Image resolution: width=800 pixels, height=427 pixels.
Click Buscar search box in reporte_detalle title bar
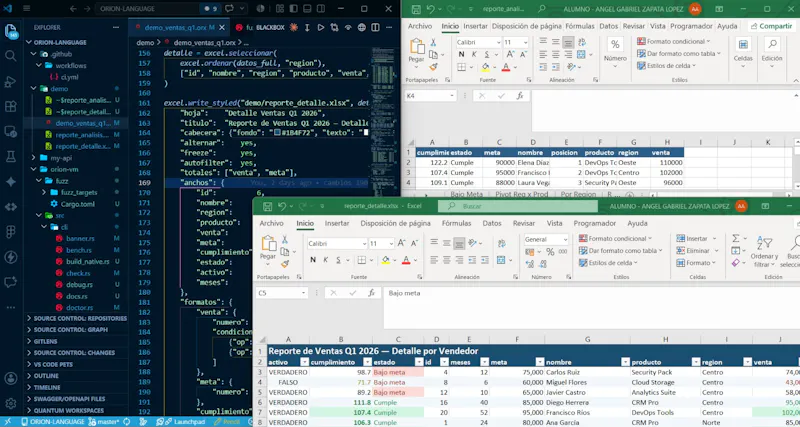pos(518,206)
